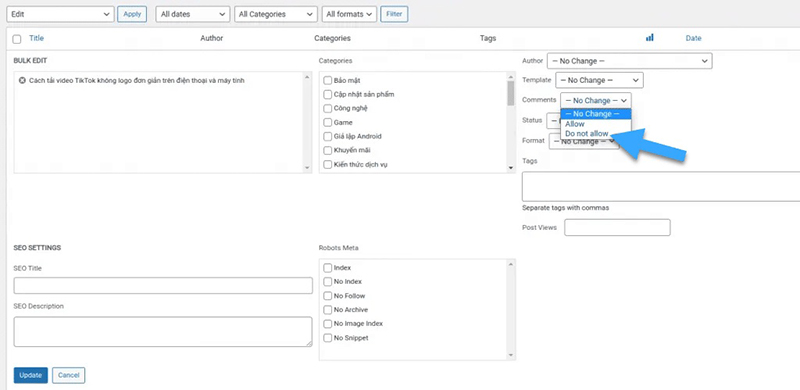The width and height of the screenshot is (800, 390).
Task: Check the Game category
Action: click(x=328, y=123)
